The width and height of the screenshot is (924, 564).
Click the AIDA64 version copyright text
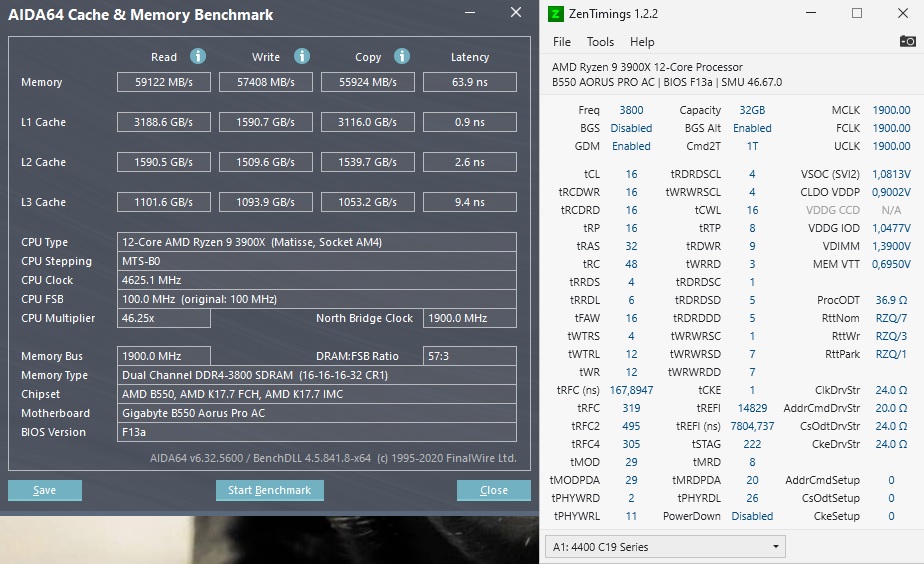(333, 458)
